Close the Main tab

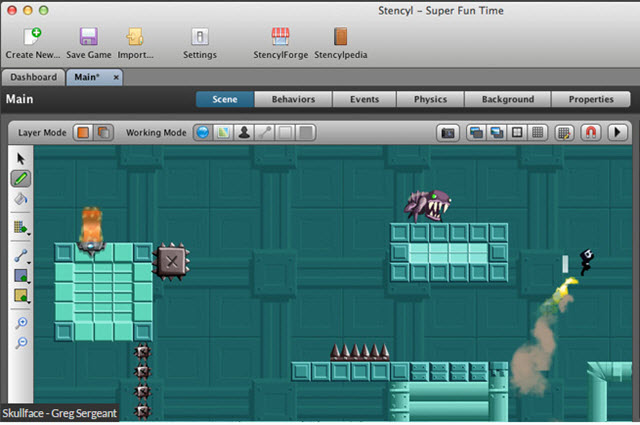[115, 77]
